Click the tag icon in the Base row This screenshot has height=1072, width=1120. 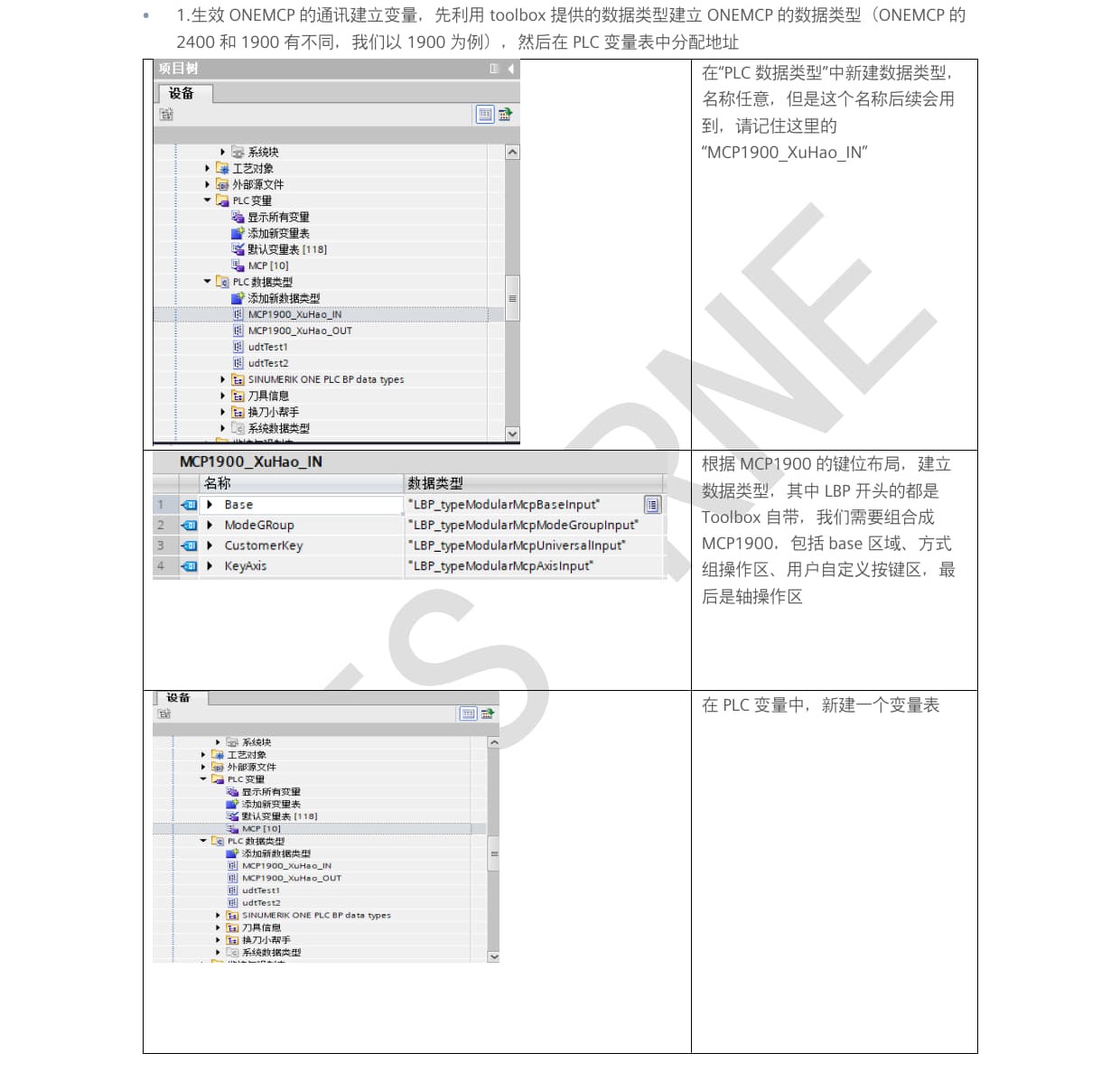pyautogui.click(x=189, y=505)
